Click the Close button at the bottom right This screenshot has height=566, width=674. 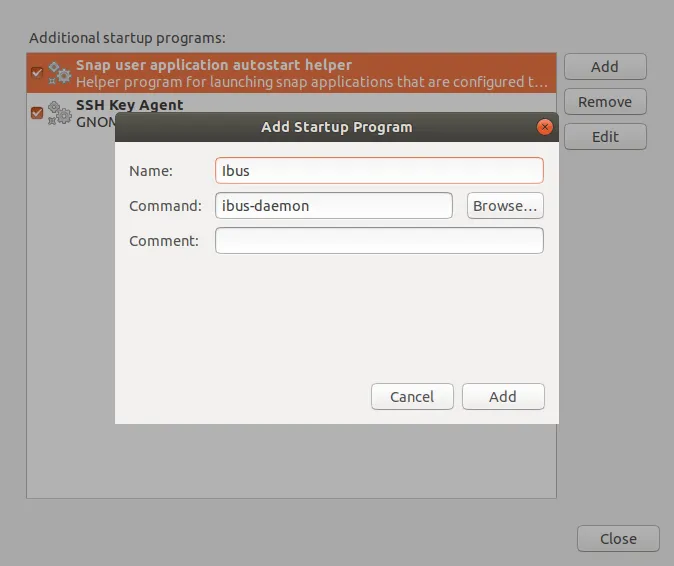pyautogui.click(x=618, y=539)
